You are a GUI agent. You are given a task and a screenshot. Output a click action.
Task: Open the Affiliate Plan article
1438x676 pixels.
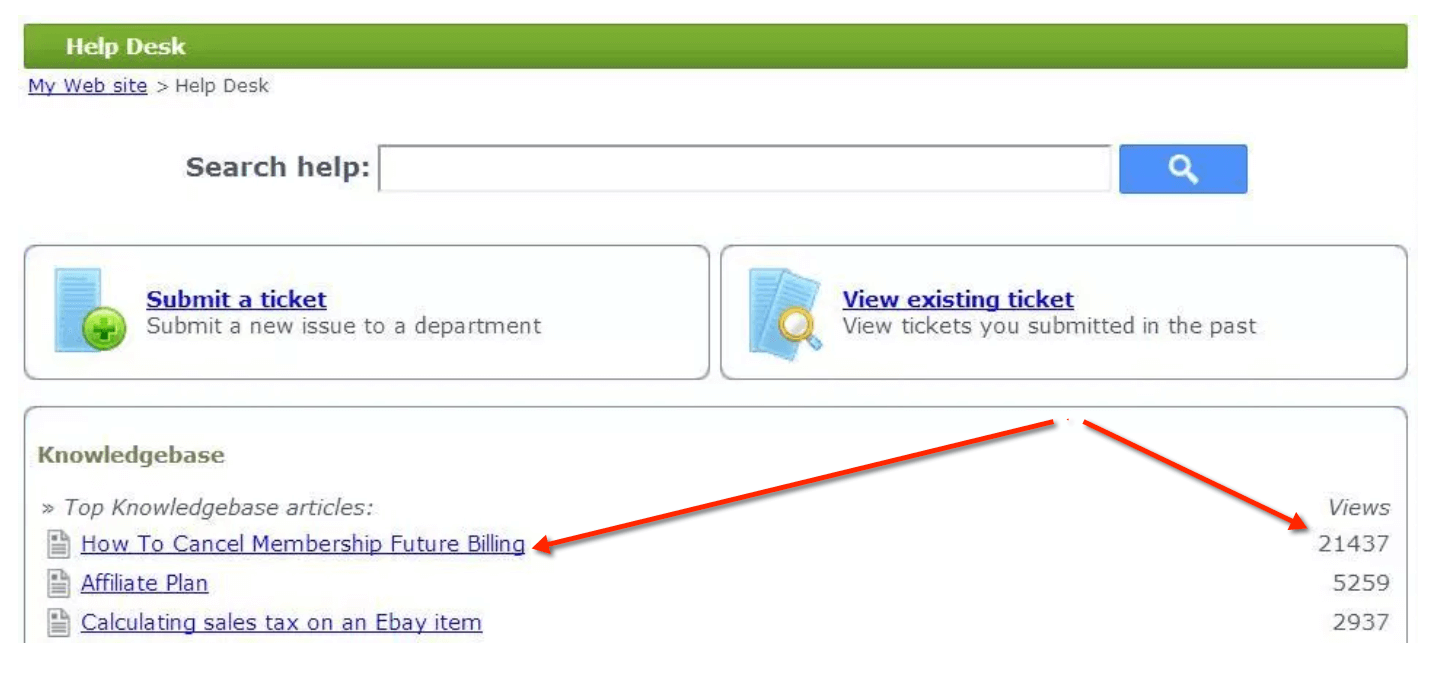point(145,582)
